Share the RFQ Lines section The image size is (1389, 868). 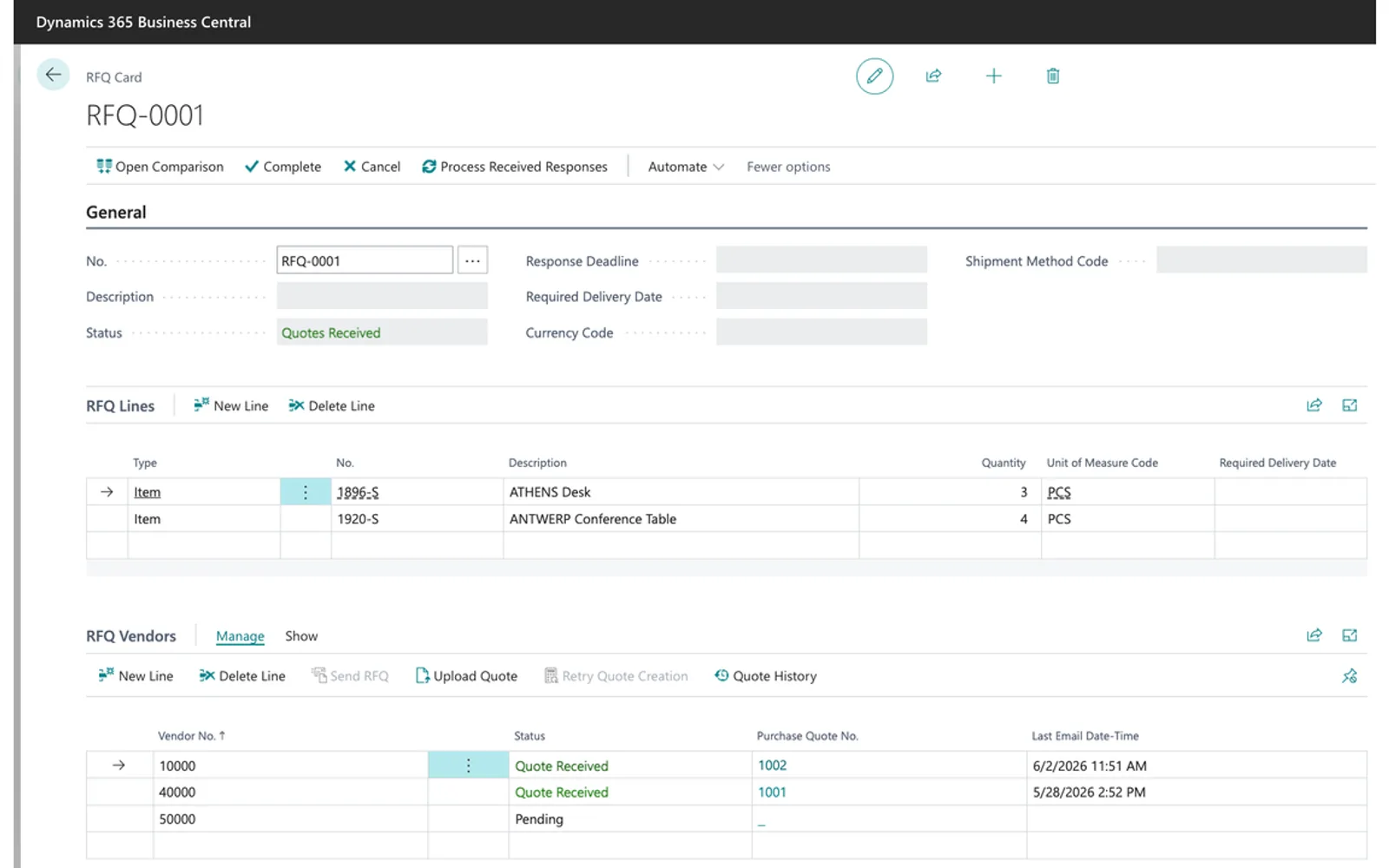(1314, 405)
